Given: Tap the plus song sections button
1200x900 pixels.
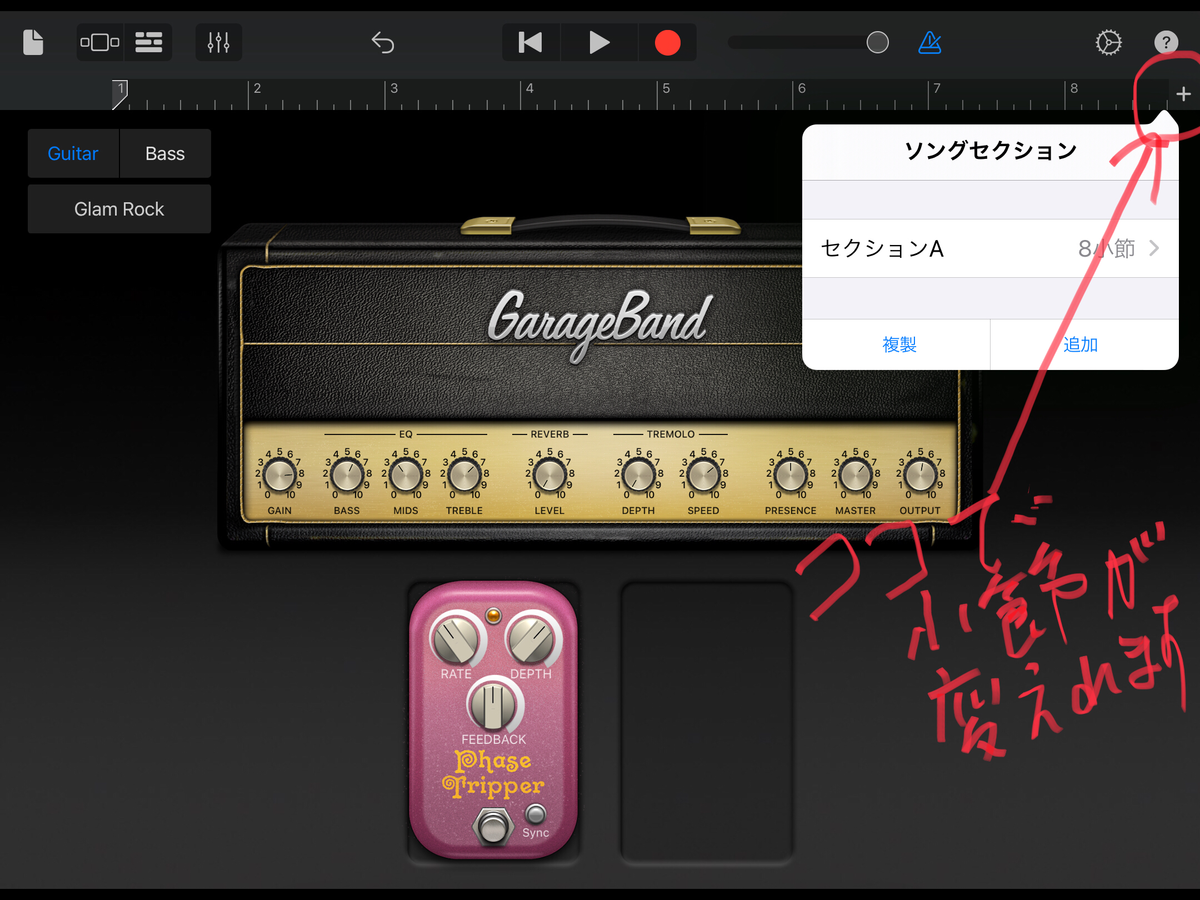Looking at the screenshot, I should tap(1184, 94).
